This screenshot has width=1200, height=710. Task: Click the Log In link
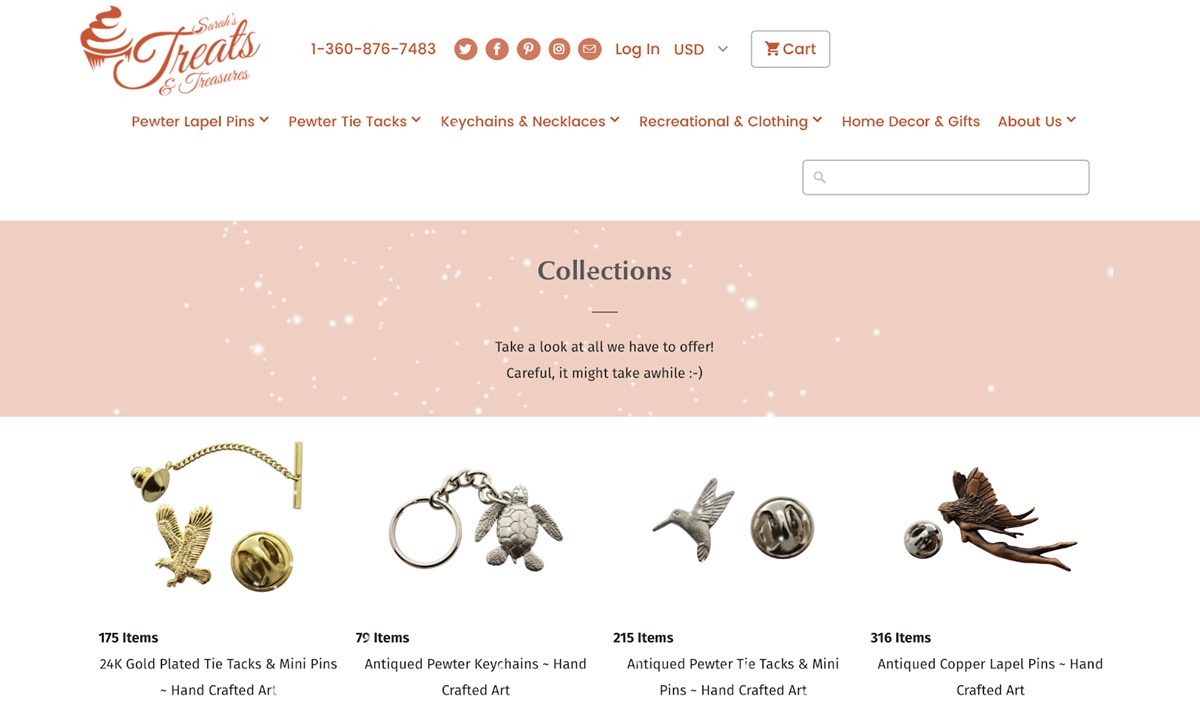(637, 49)
